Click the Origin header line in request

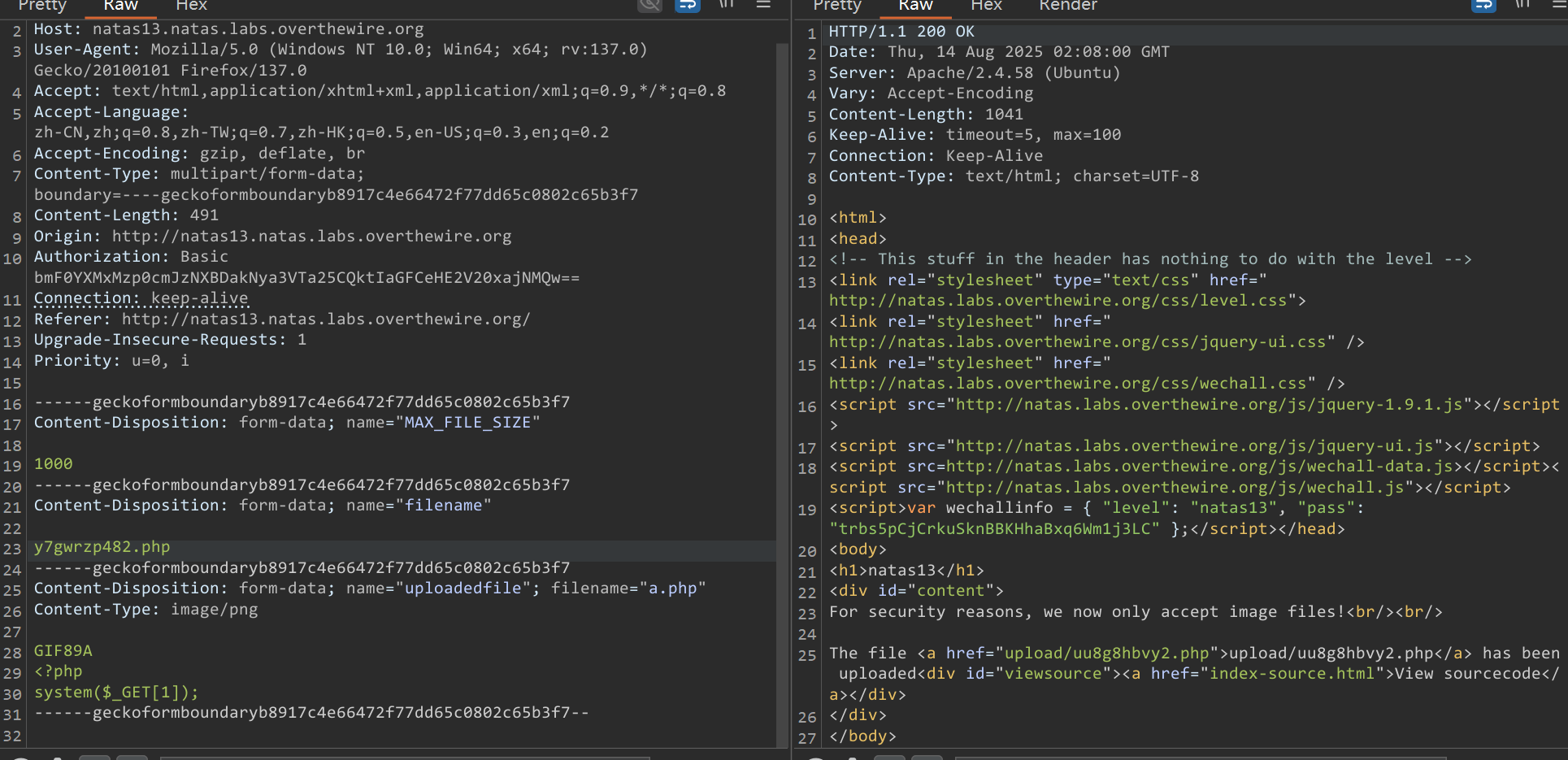click(272, 237)
